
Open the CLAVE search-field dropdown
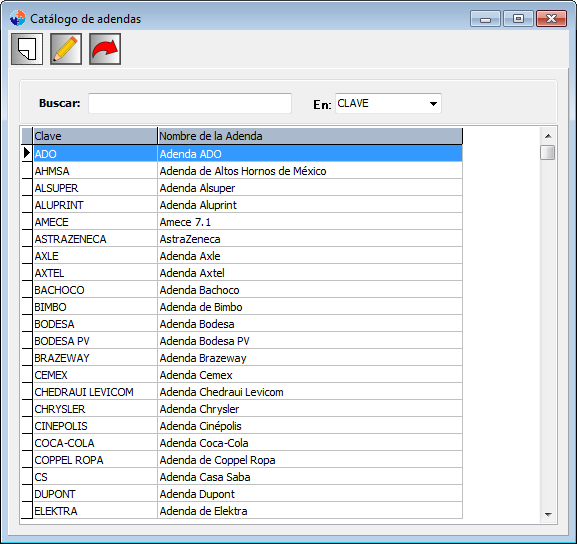pos(433,103)
